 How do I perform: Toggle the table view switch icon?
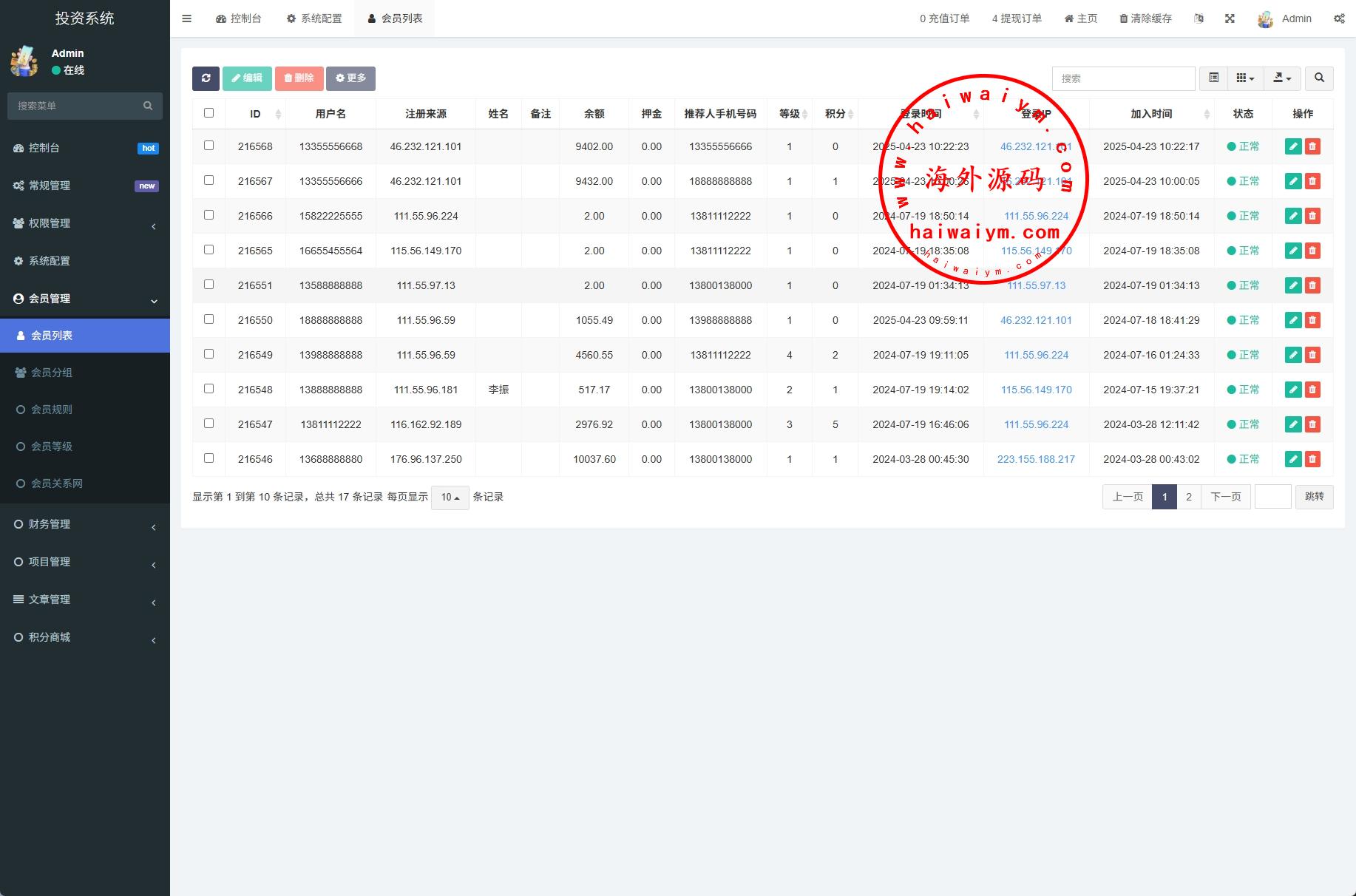(1213, 78)
